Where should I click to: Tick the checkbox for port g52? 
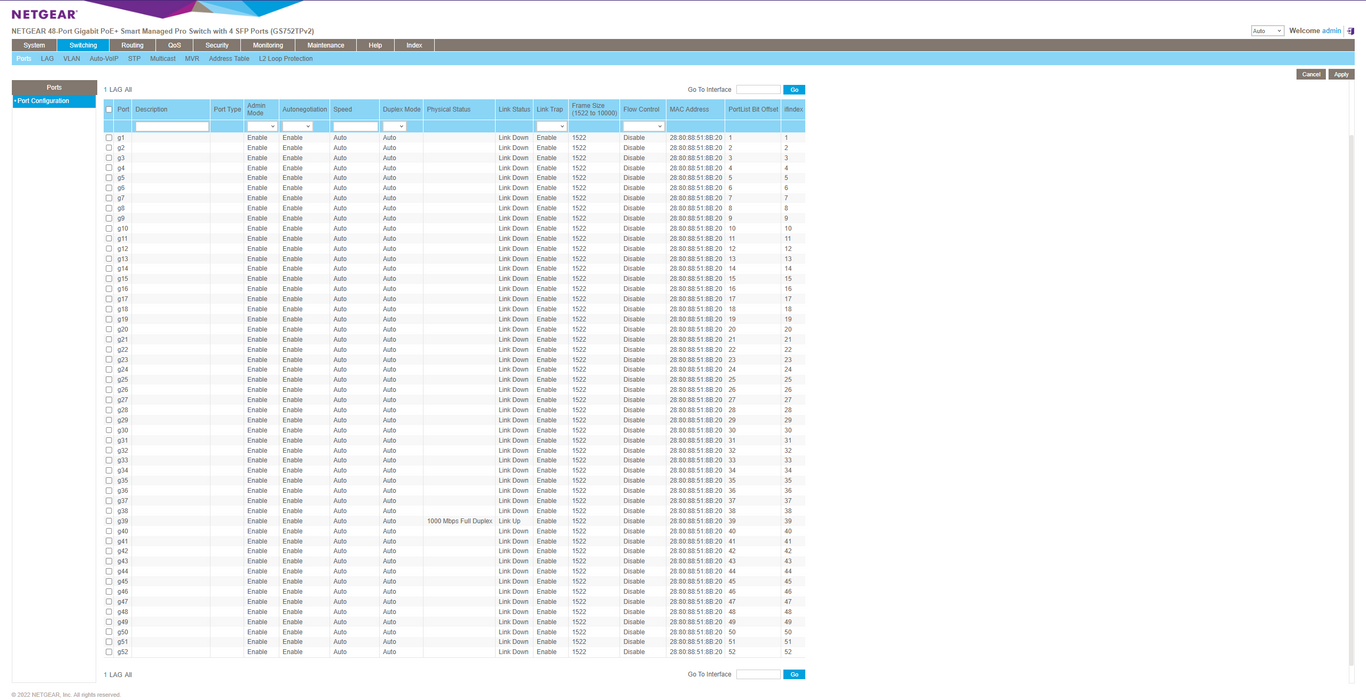109,652
